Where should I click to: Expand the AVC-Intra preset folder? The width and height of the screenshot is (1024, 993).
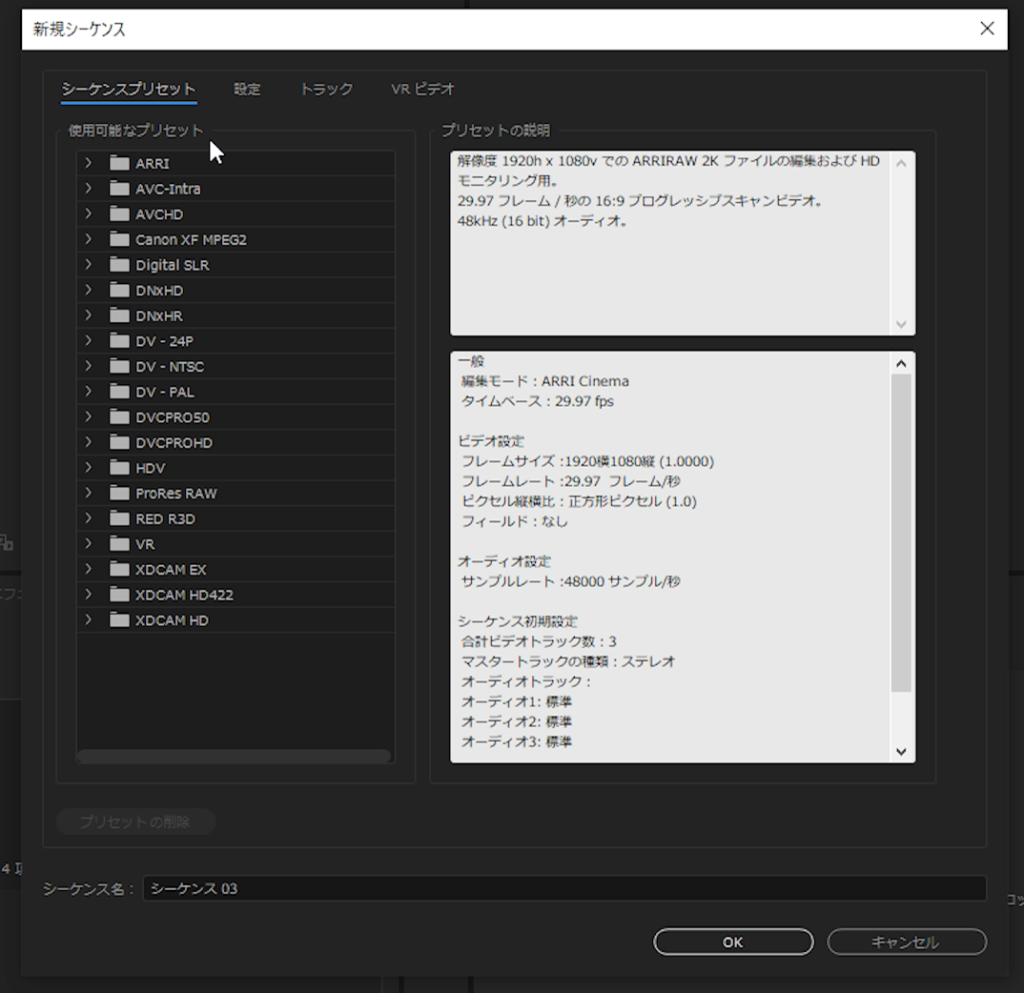pyautogui.click(x=88, y=188)
